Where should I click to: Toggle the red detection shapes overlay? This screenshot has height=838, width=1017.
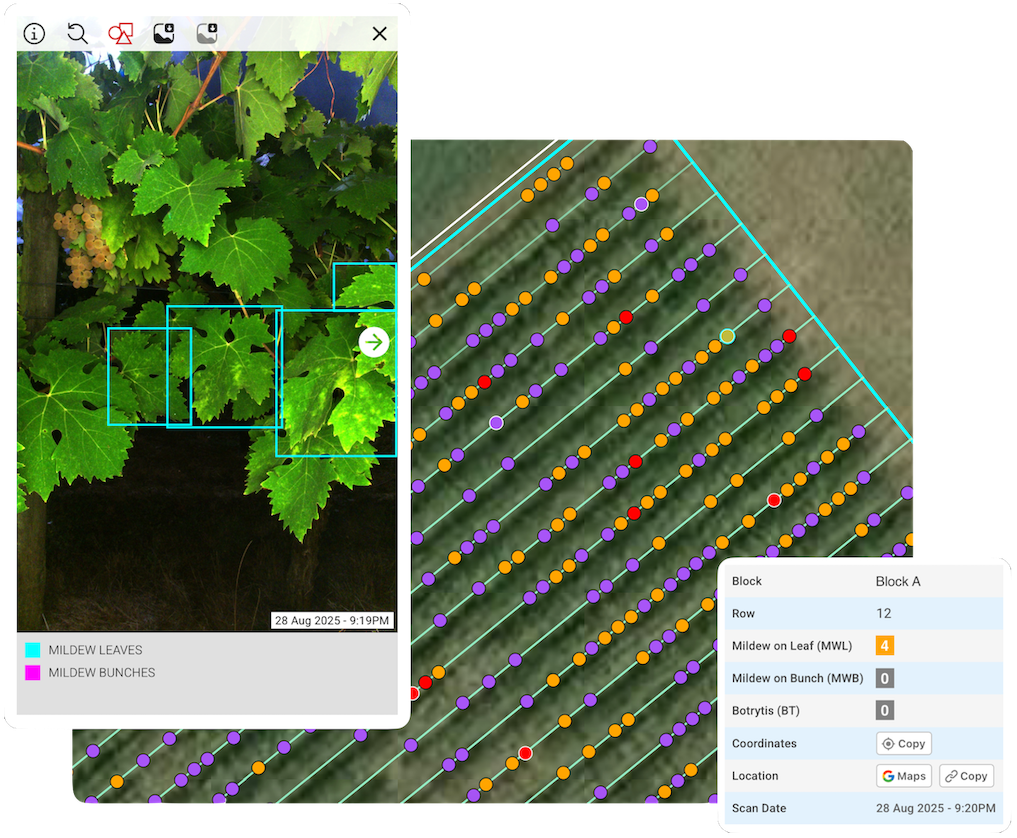tap(120, 33)
